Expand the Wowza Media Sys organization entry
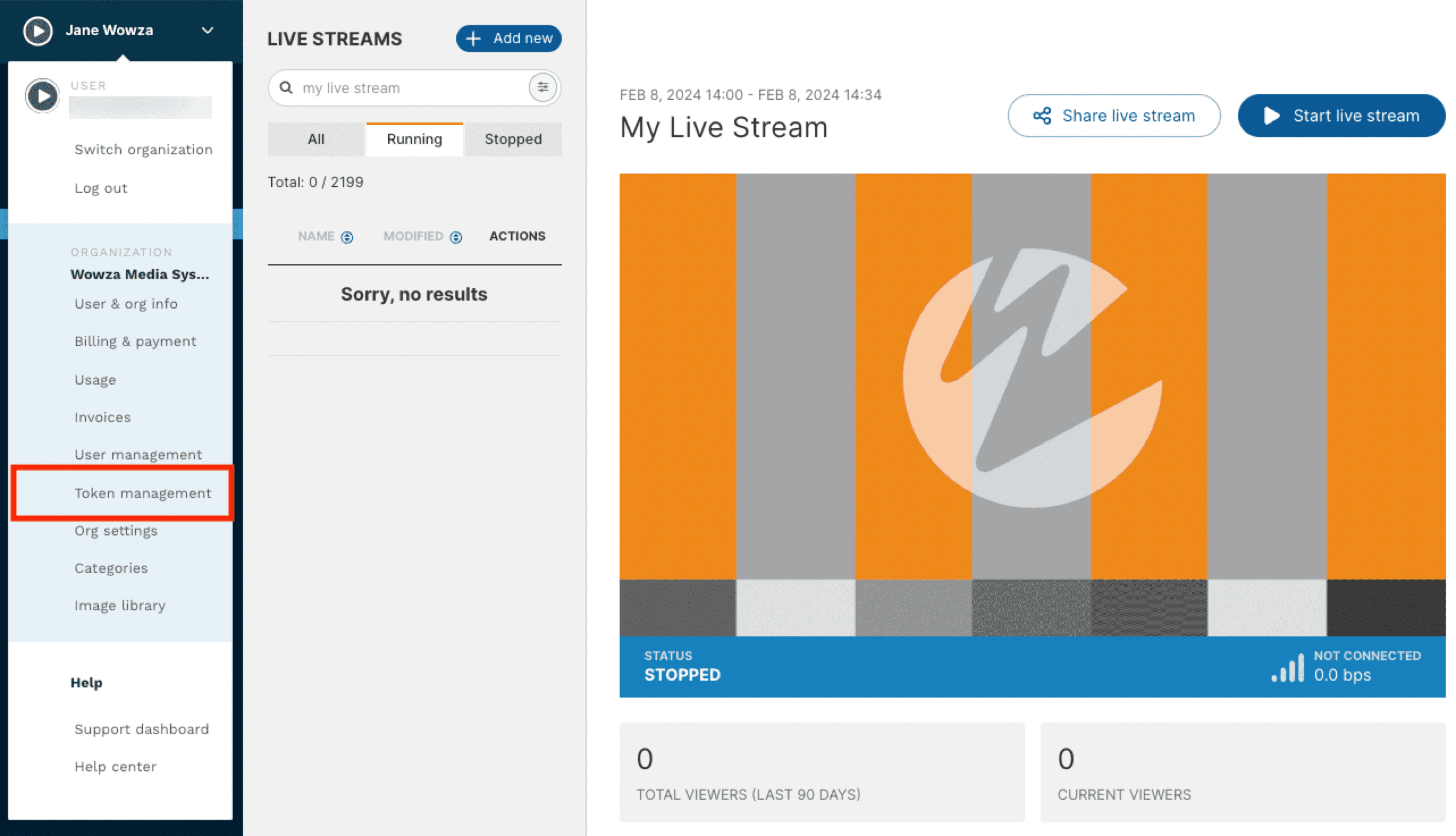1456x836 pixels. [x=140, y=274]
